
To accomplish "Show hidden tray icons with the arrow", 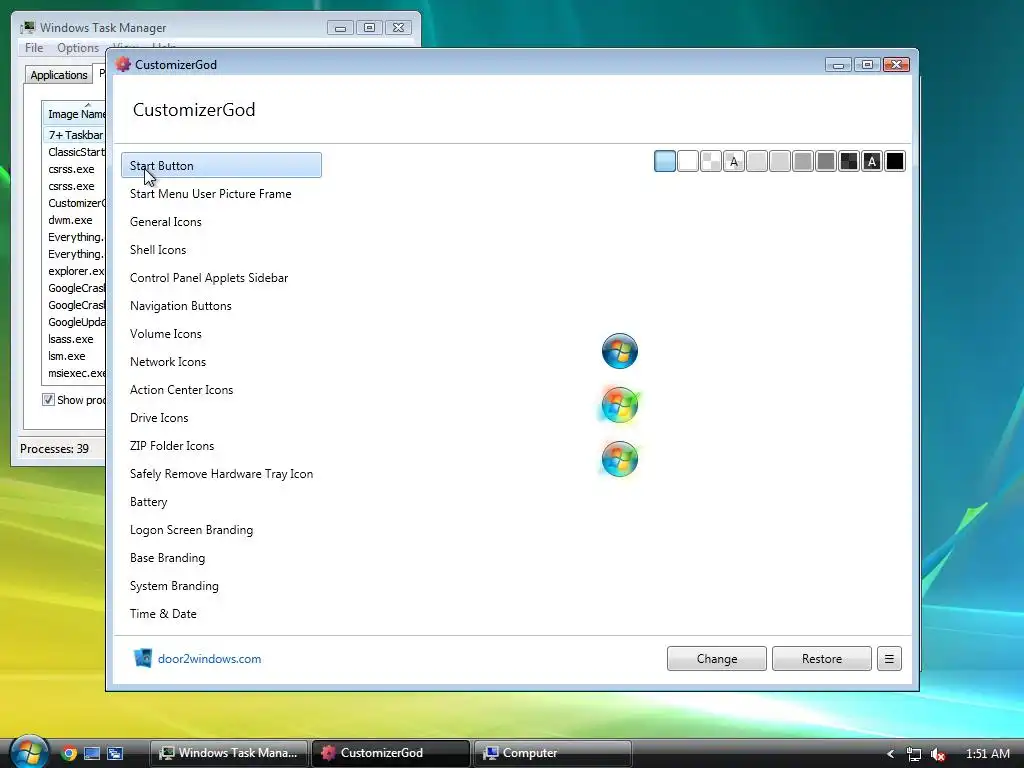I will (x=890, y=754).
